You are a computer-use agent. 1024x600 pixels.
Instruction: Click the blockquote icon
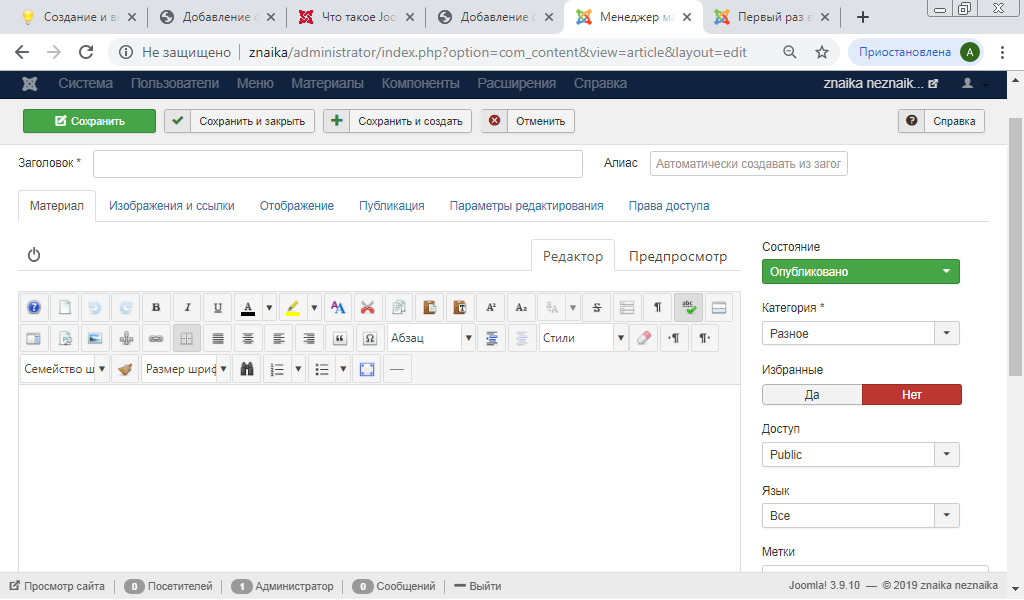coord(340,338)
